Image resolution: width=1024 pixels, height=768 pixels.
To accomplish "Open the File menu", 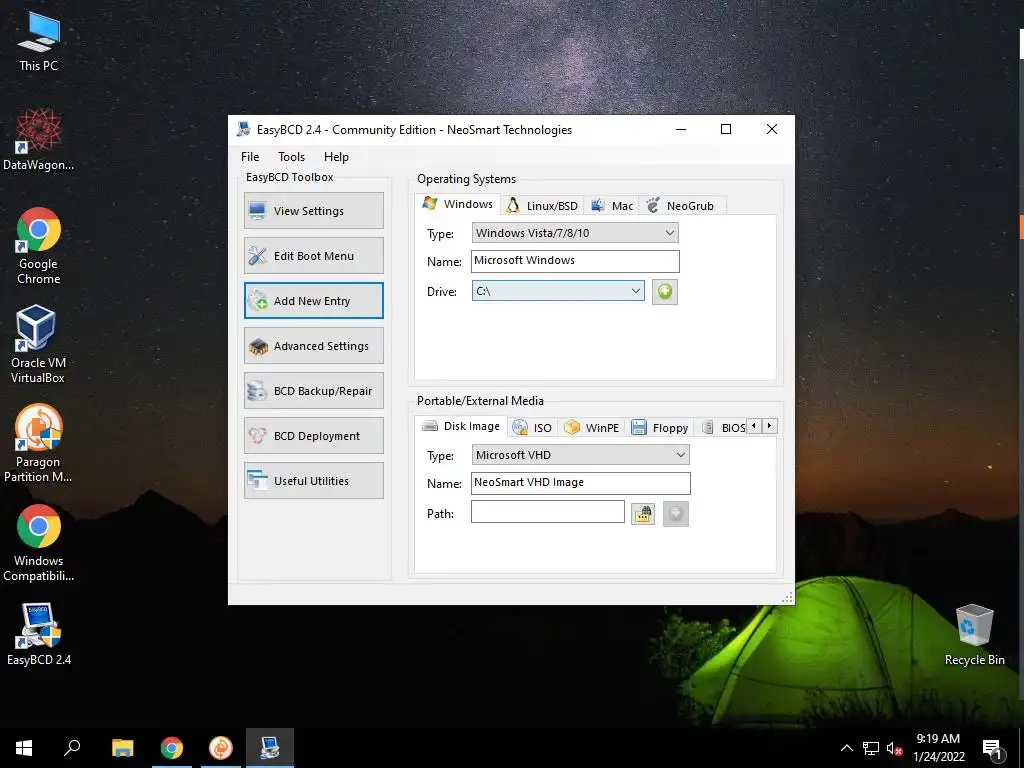I will click(250, 157).
